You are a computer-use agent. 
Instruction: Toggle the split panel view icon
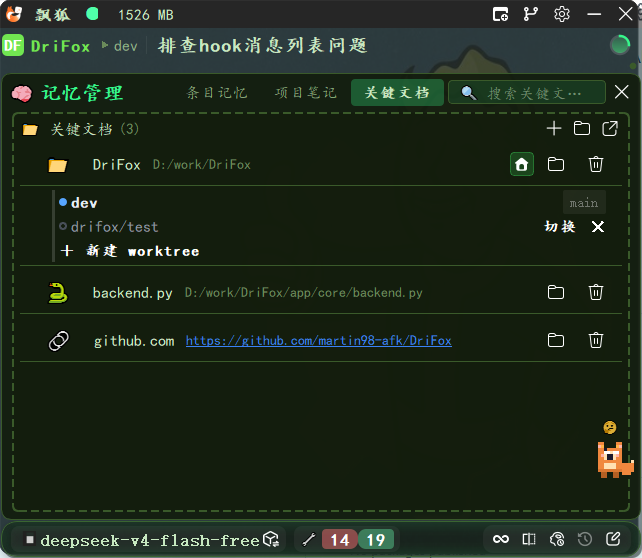(x=529, y=539)
